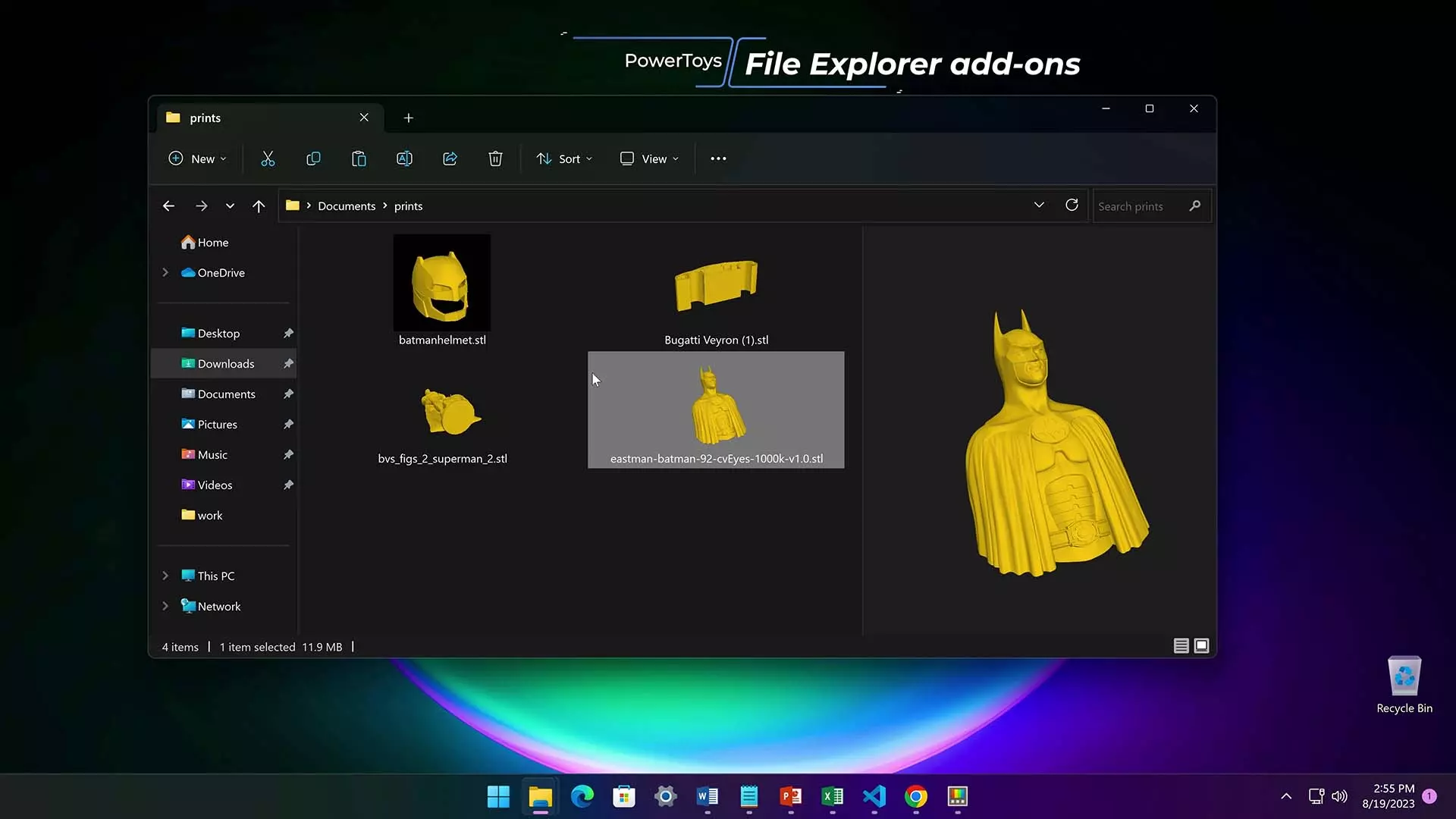Open Downloads in navigation pane

click(224, 364)
